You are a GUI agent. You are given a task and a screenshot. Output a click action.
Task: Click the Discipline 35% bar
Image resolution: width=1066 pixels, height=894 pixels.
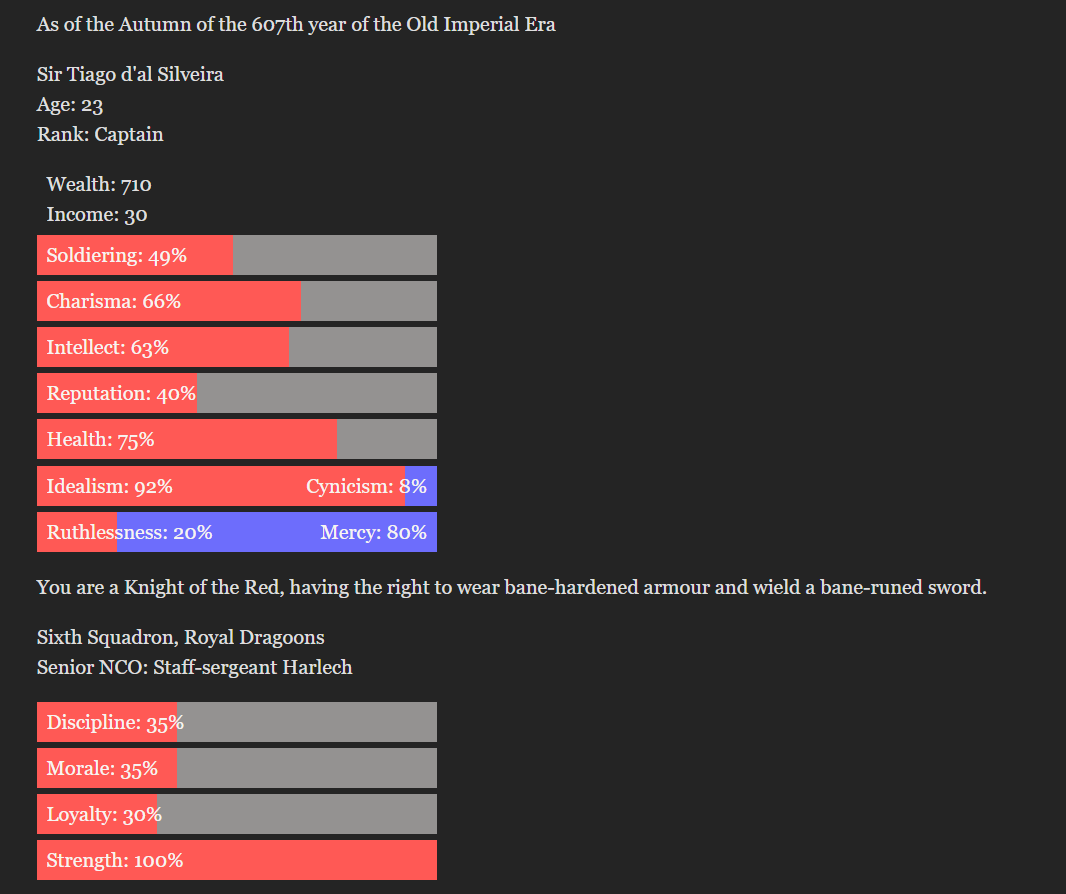coord(236,722)
